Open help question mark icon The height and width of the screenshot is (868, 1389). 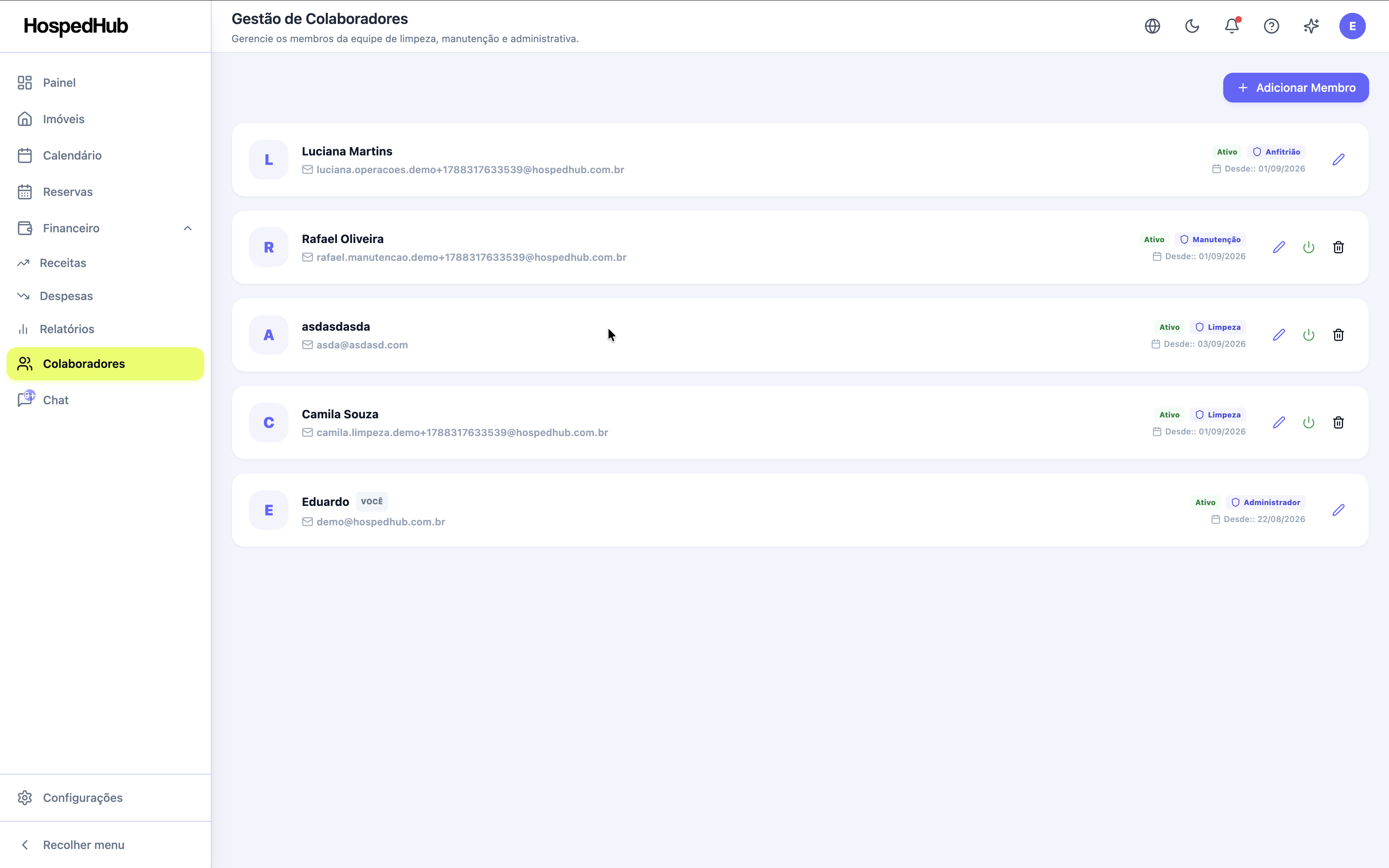[x=1271, y=26]
